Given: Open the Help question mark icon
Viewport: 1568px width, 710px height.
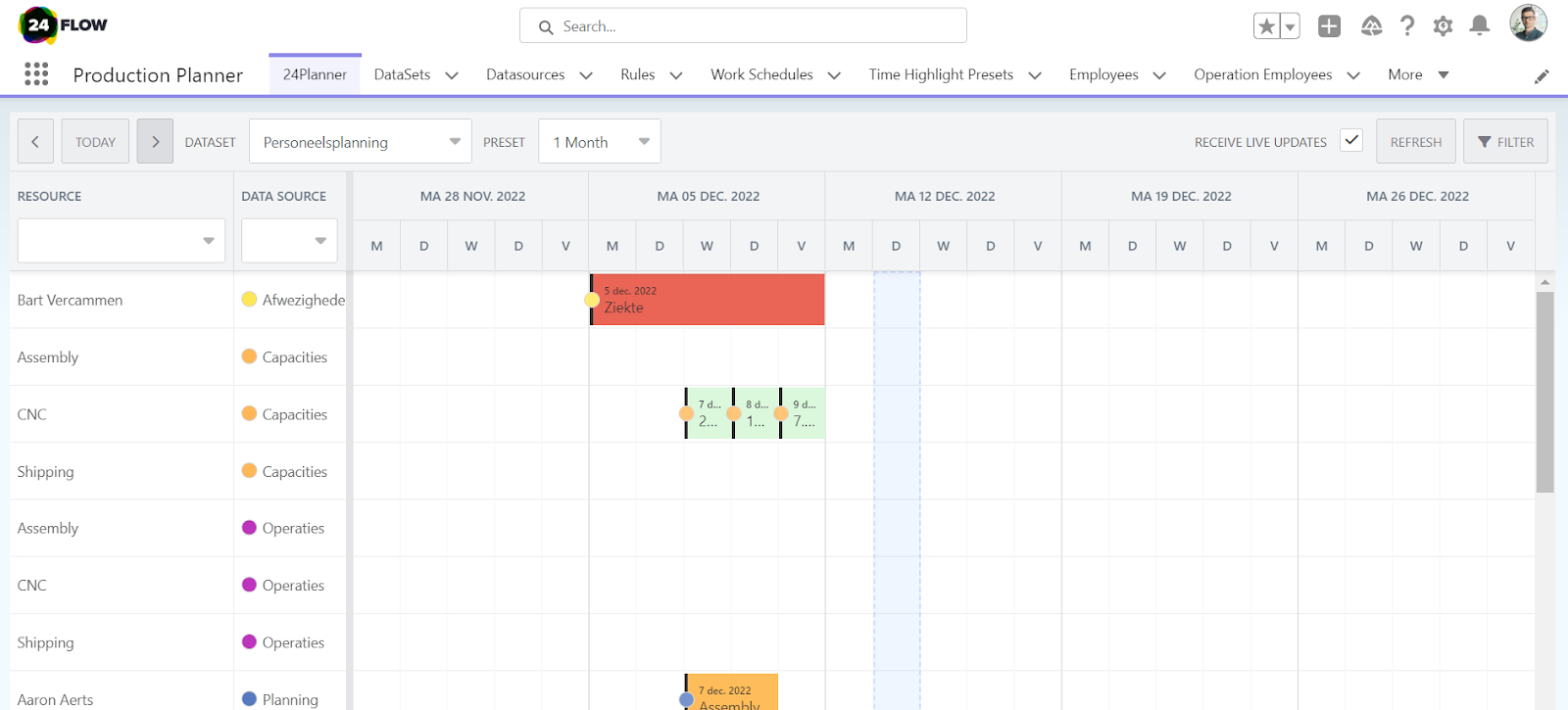Looking at the screenshot, I should 1407,26.
